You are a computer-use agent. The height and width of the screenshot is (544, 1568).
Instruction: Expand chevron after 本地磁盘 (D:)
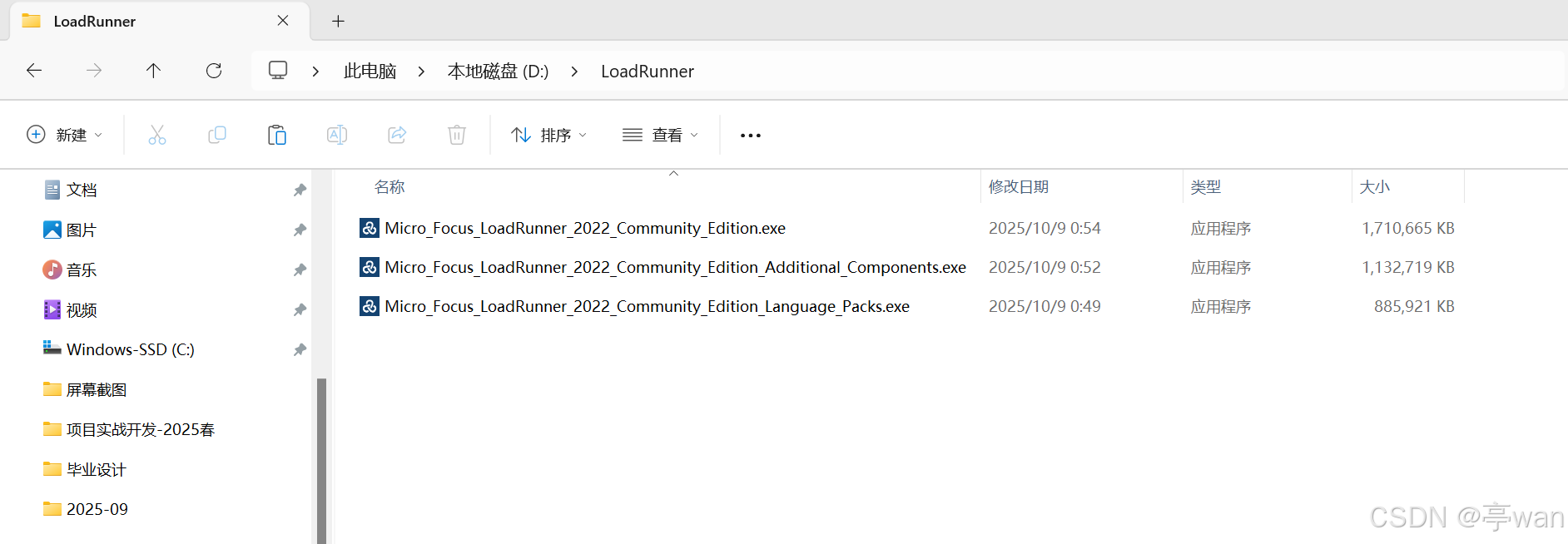575,72
